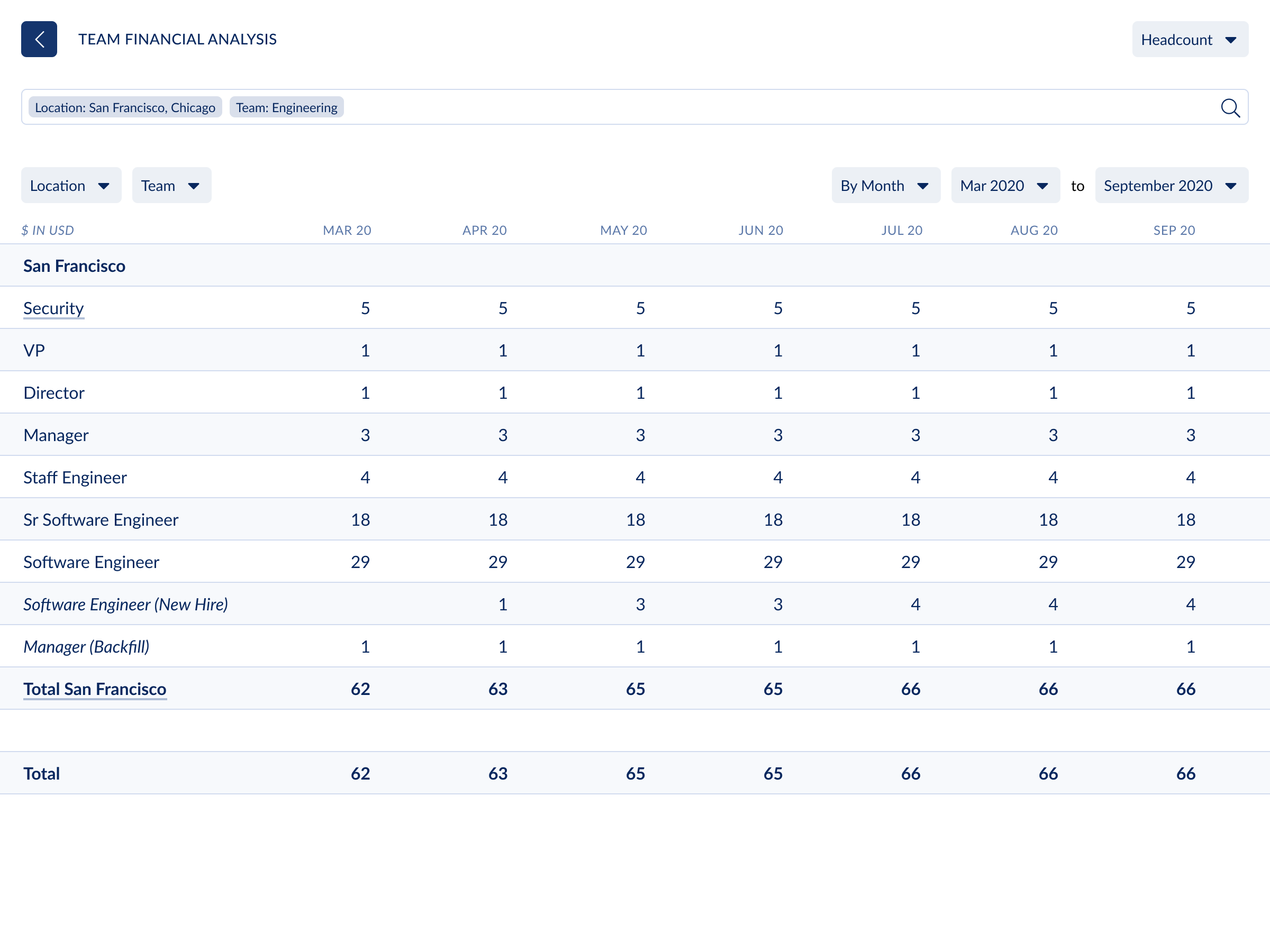
Task: Click the back arrow navigation icon
Action: point(39,39)
